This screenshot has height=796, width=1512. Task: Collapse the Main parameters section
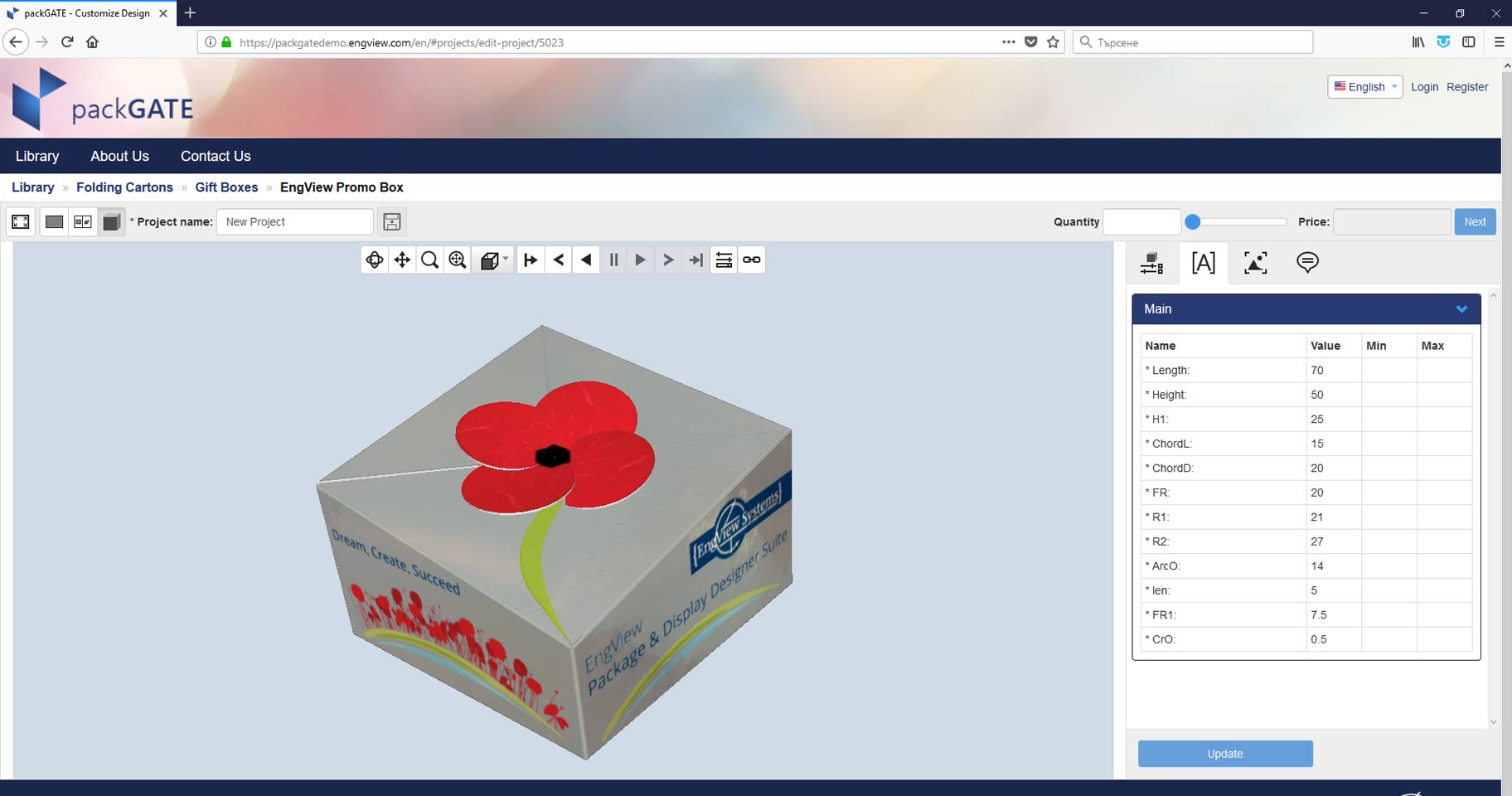[x=1461, y=309]
